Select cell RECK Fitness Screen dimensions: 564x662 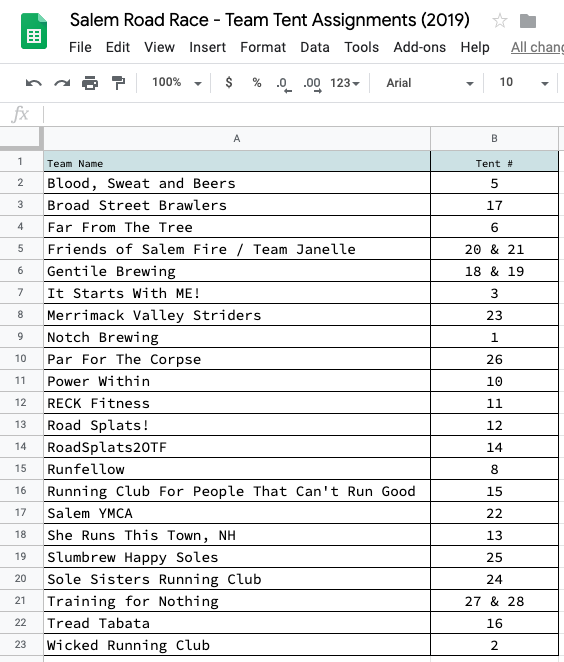[x=237, y=403]
